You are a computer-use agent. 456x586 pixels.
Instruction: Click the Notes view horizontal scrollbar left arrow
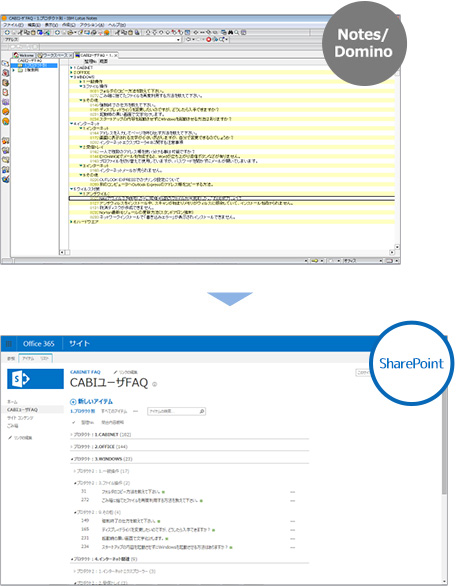(62, 253)
